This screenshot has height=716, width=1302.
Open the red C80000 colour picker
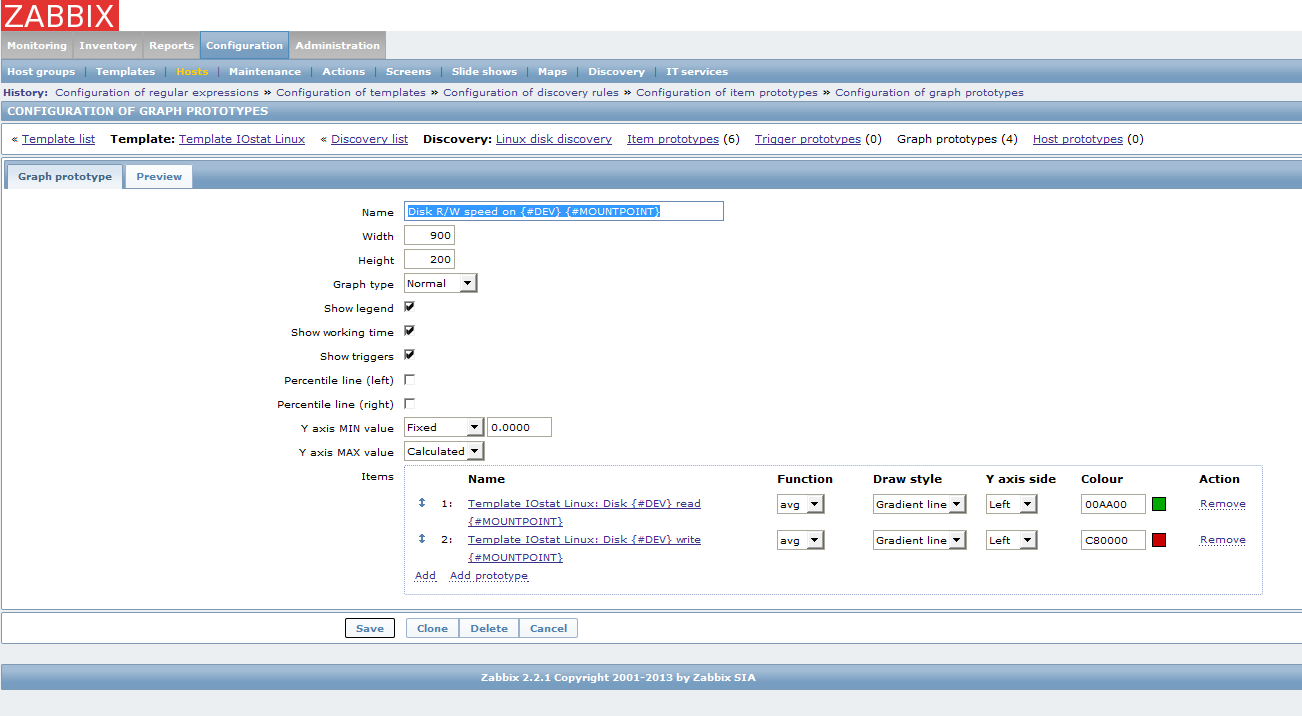point(1159,540)
